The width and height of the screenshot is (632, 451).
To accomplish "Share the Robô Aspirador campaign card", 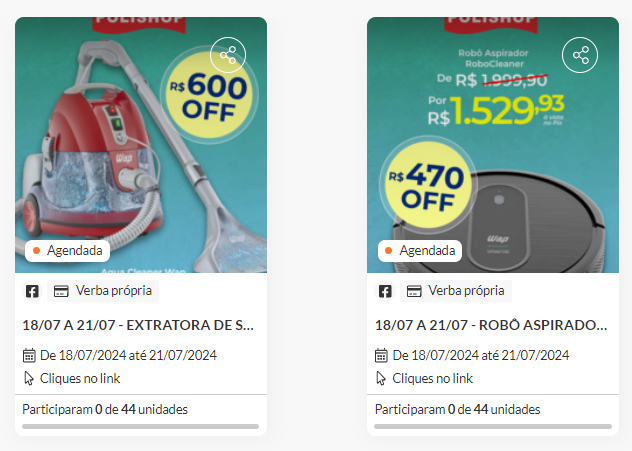I will click(x=580, y=55).
